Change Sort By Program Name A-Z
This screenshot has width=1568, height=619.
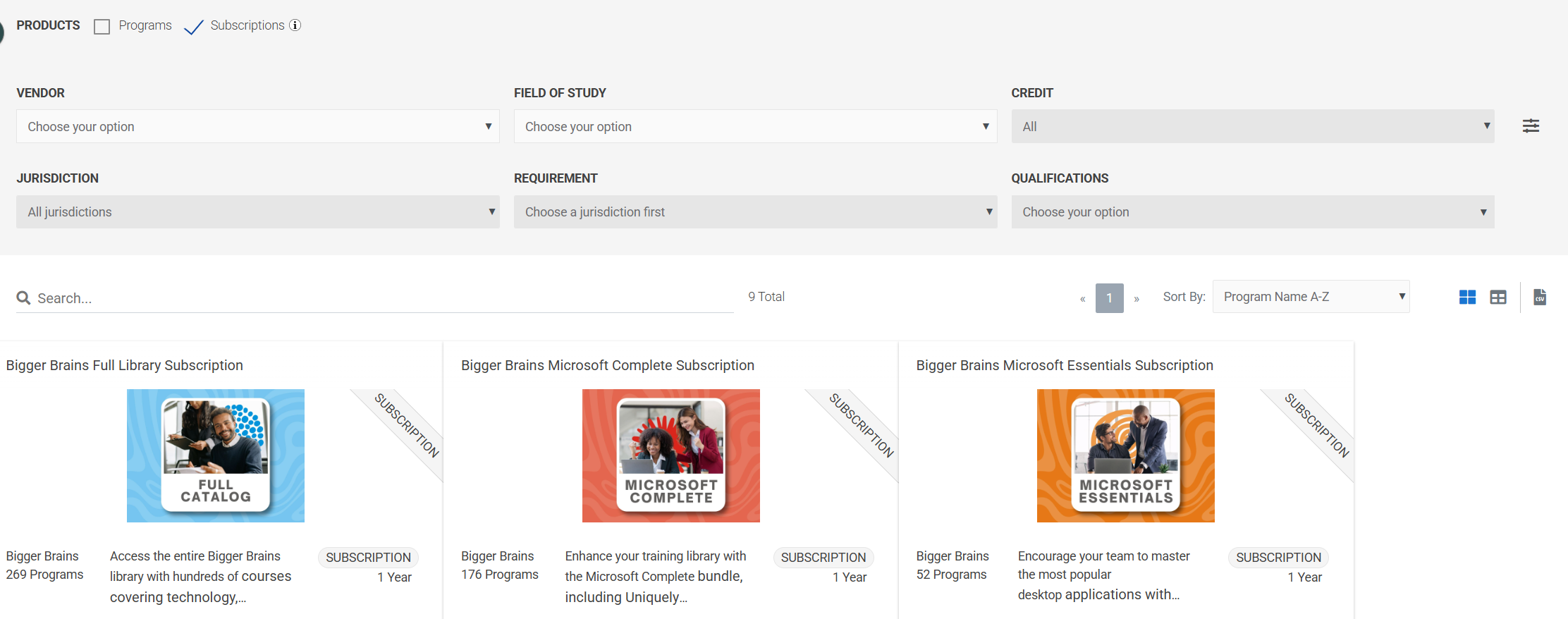tap(1311, 297)
